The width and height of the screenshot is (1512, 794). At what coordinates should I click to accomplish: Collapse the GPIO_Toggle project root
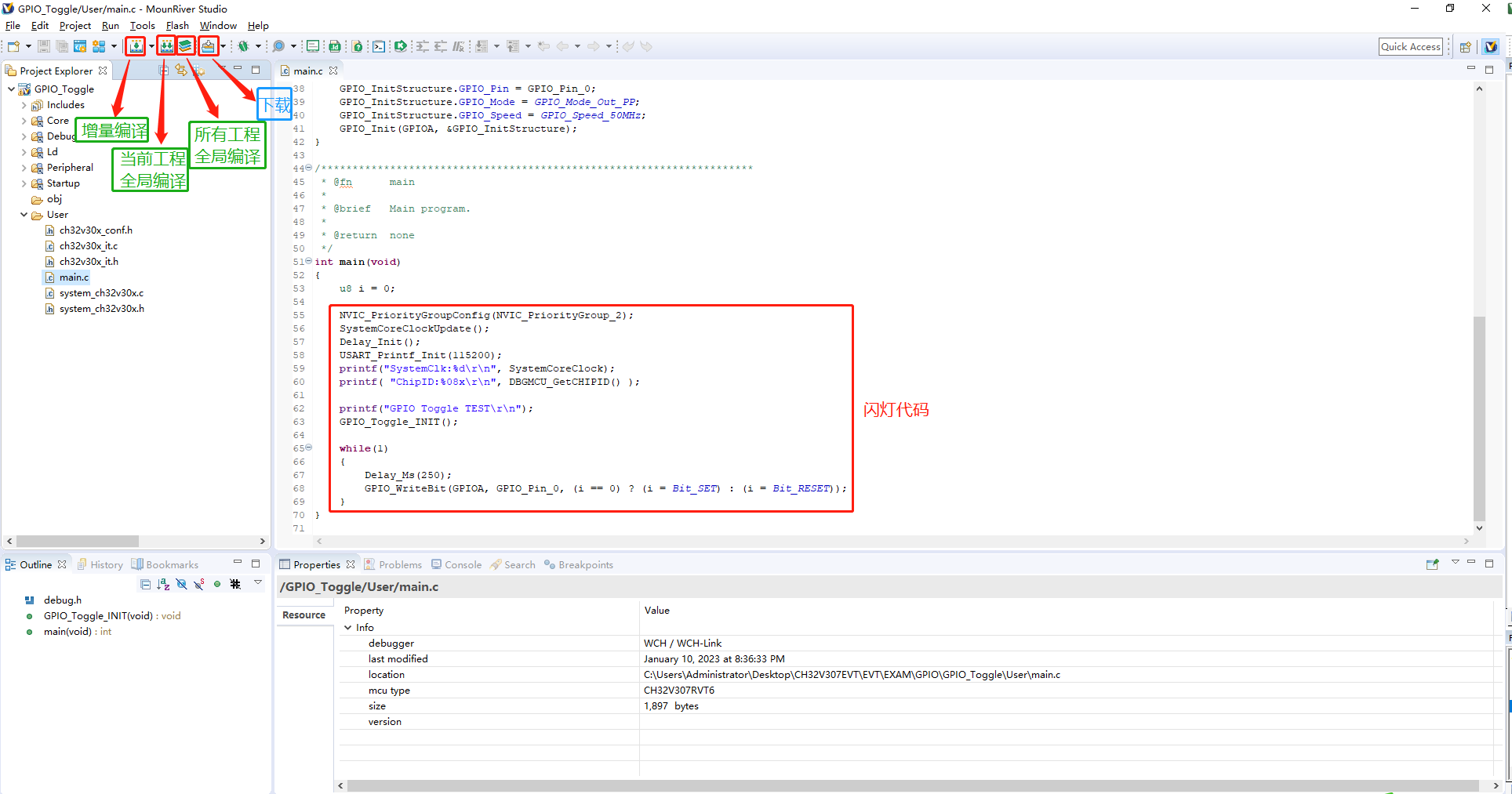pos(11,89)
